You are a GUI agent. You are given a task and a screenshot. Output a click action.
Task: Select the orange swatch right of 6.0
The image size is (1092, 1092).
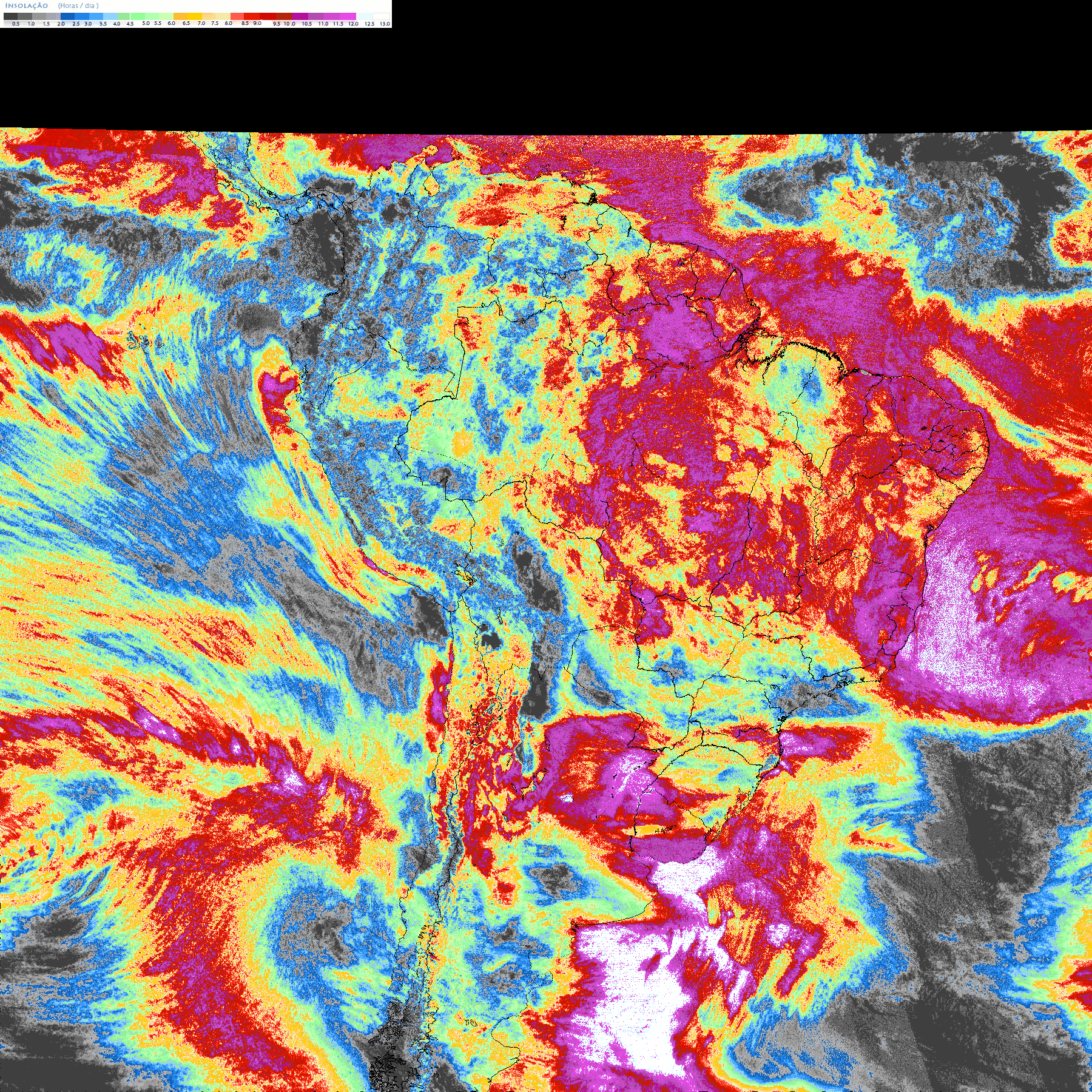click(181, 16)
